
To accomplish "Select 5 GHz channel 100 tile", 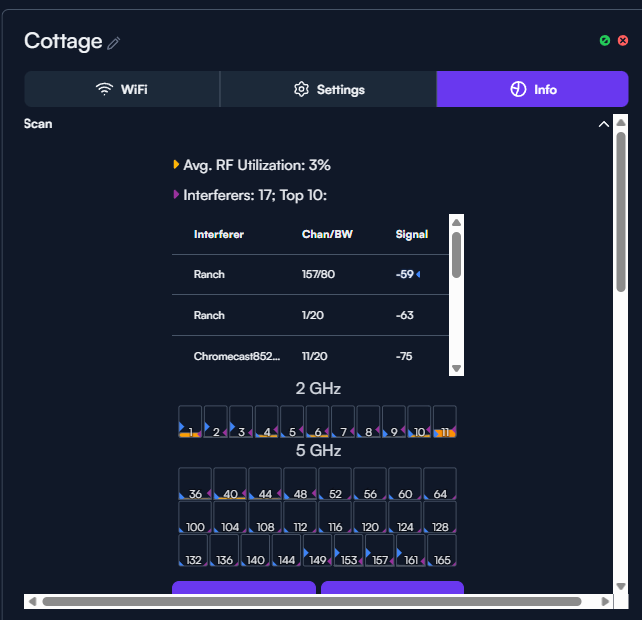I will (195, 517).
